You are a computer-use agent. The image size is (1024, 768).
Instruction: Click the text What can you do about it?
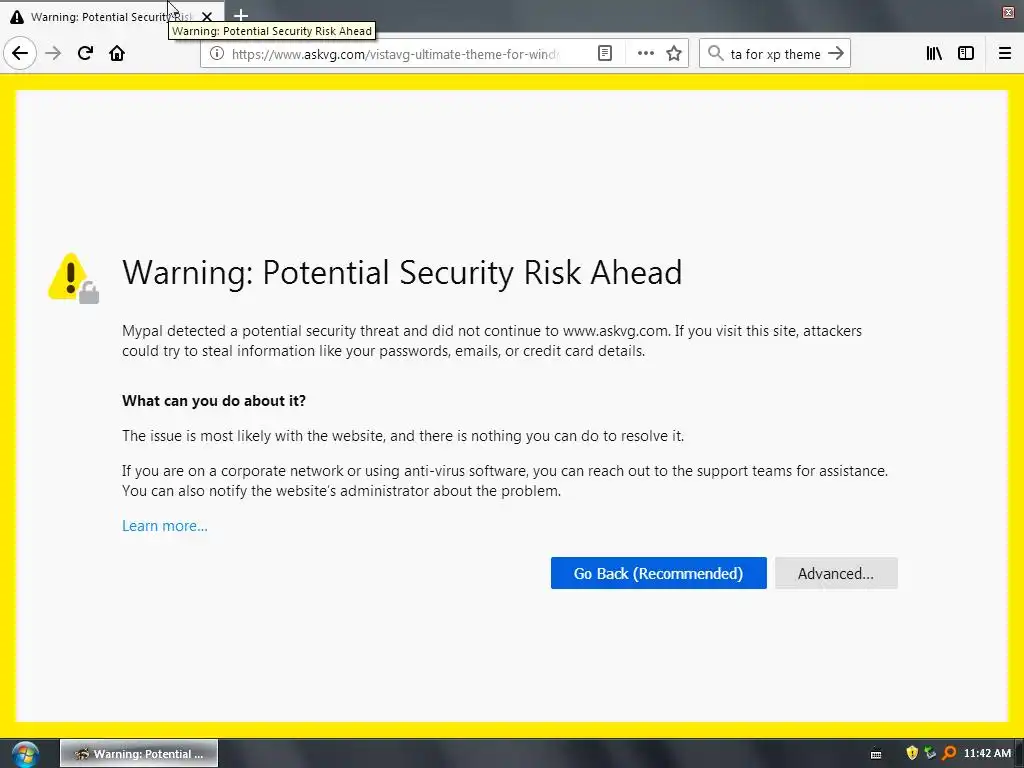[x=214, y=401]
